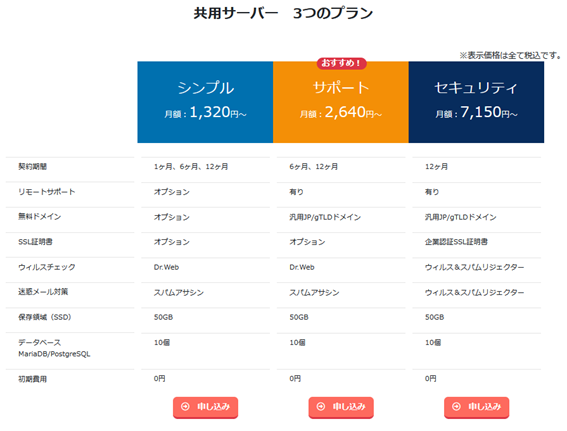Select the blue シンプル plan header
567x431 pixels.
pyautogui.click(x=205, y=102)
